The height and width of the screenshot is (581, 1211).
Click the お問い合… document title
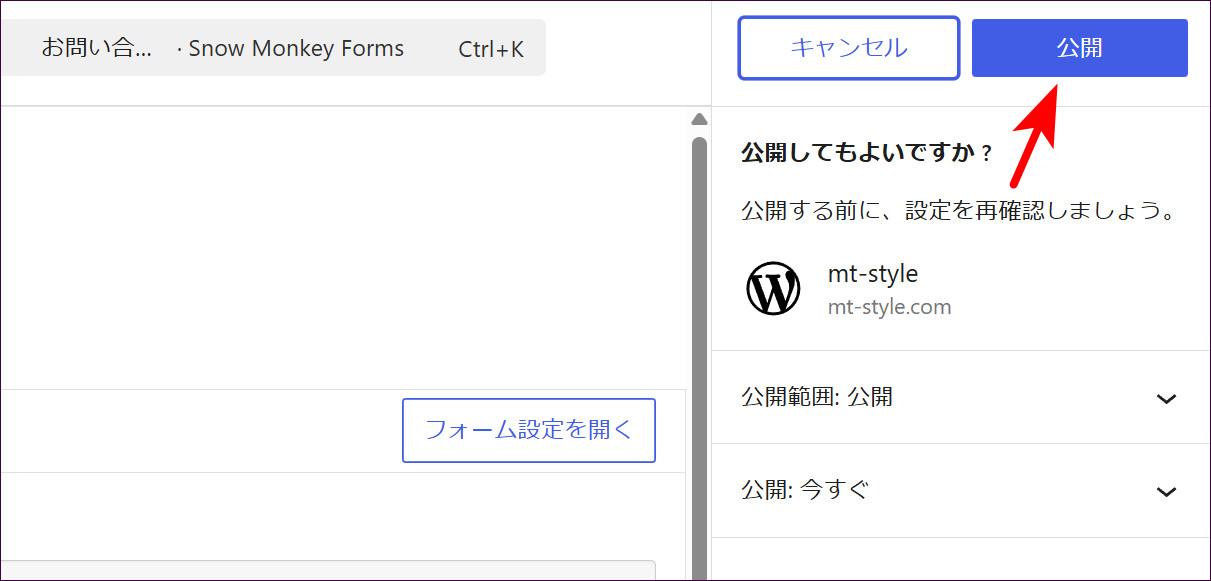point(96,48)
